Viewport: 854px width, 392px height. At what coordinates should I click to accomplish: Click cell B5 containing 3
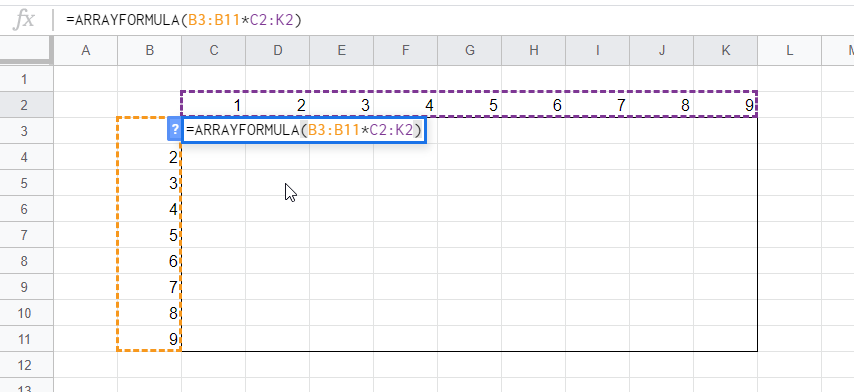[x=149, y=183]
